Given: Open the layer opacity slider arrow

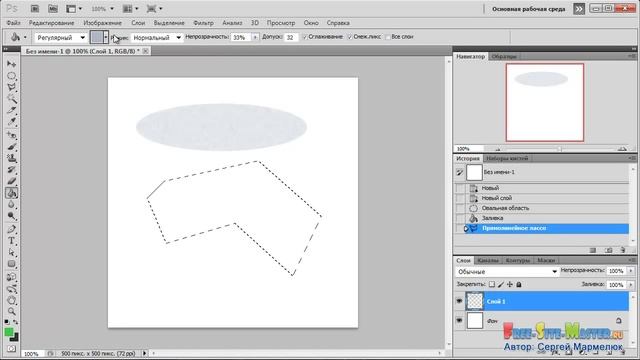Looking at the screenshot, I should point(631,271).
